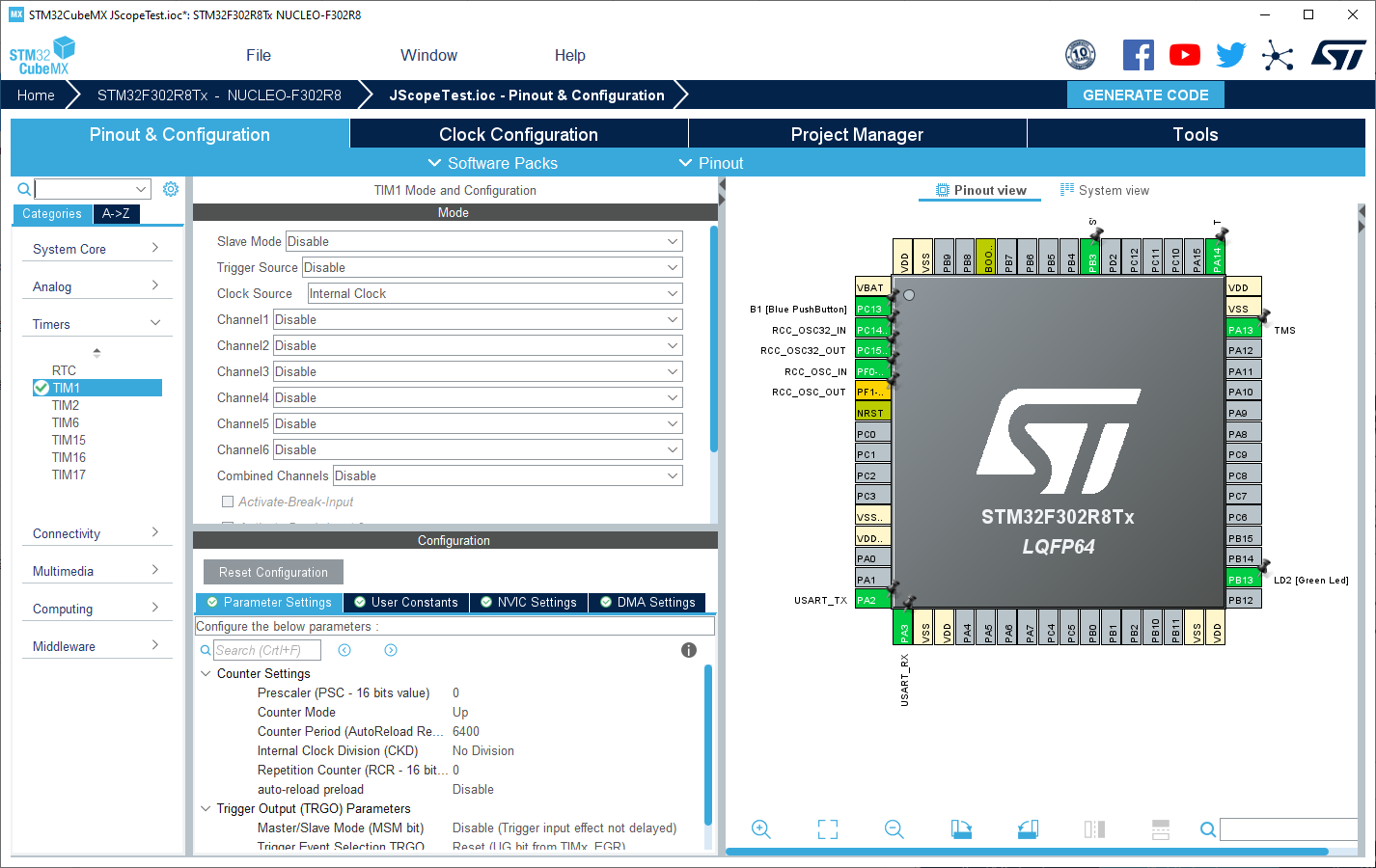Switch to the A->Z list tab
The width and height of the screenshot is (1376, 868).
click(x=117, y=213)
